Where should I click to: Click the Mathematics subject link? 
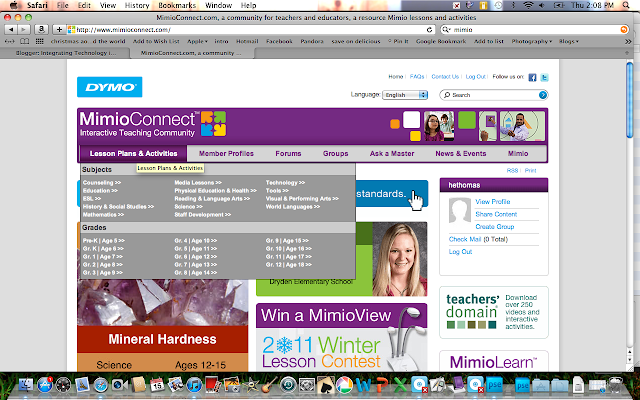click(103, 215)
